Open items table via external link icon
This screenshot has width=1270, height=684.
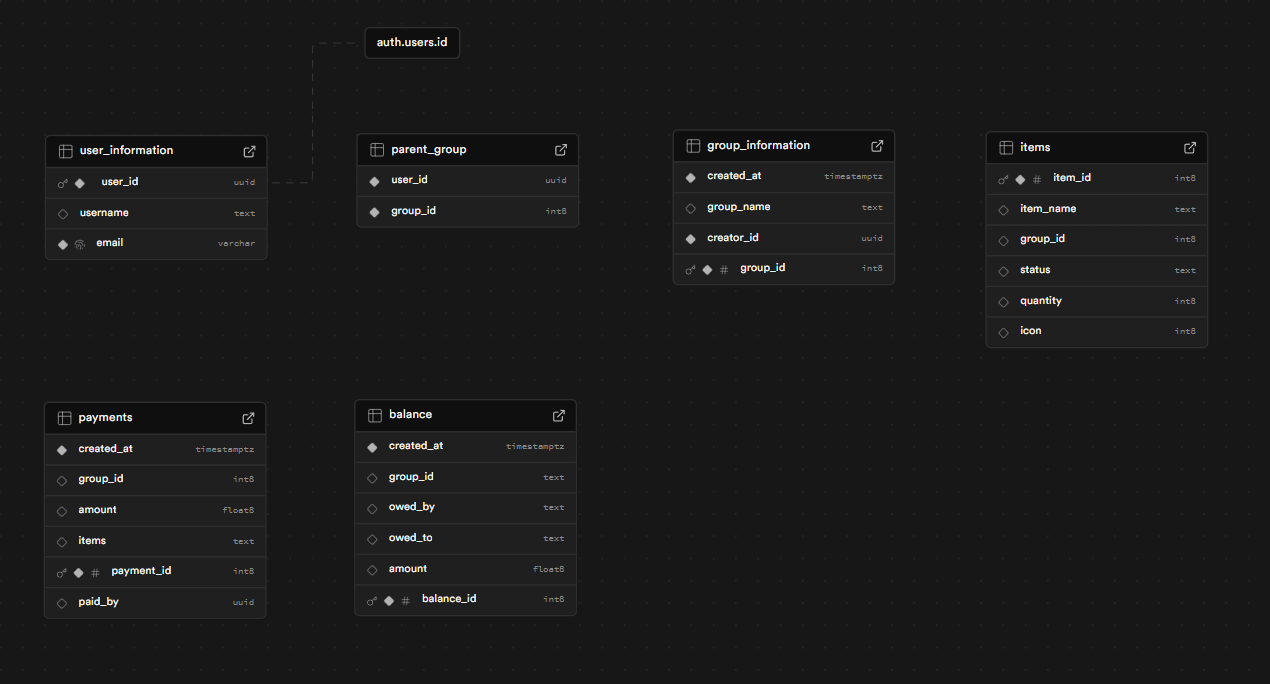(x=1190, y=148)
